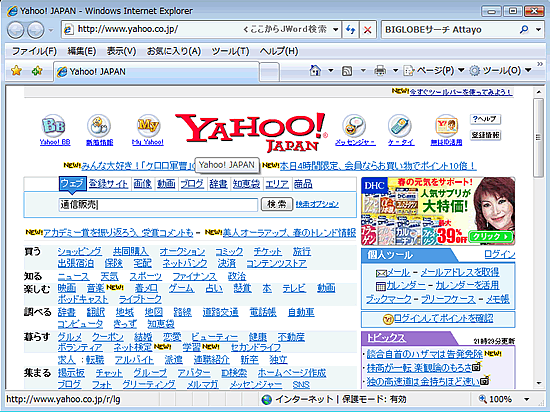
Task: Click the browser Forward arrow button
Action: click(36, 30)
